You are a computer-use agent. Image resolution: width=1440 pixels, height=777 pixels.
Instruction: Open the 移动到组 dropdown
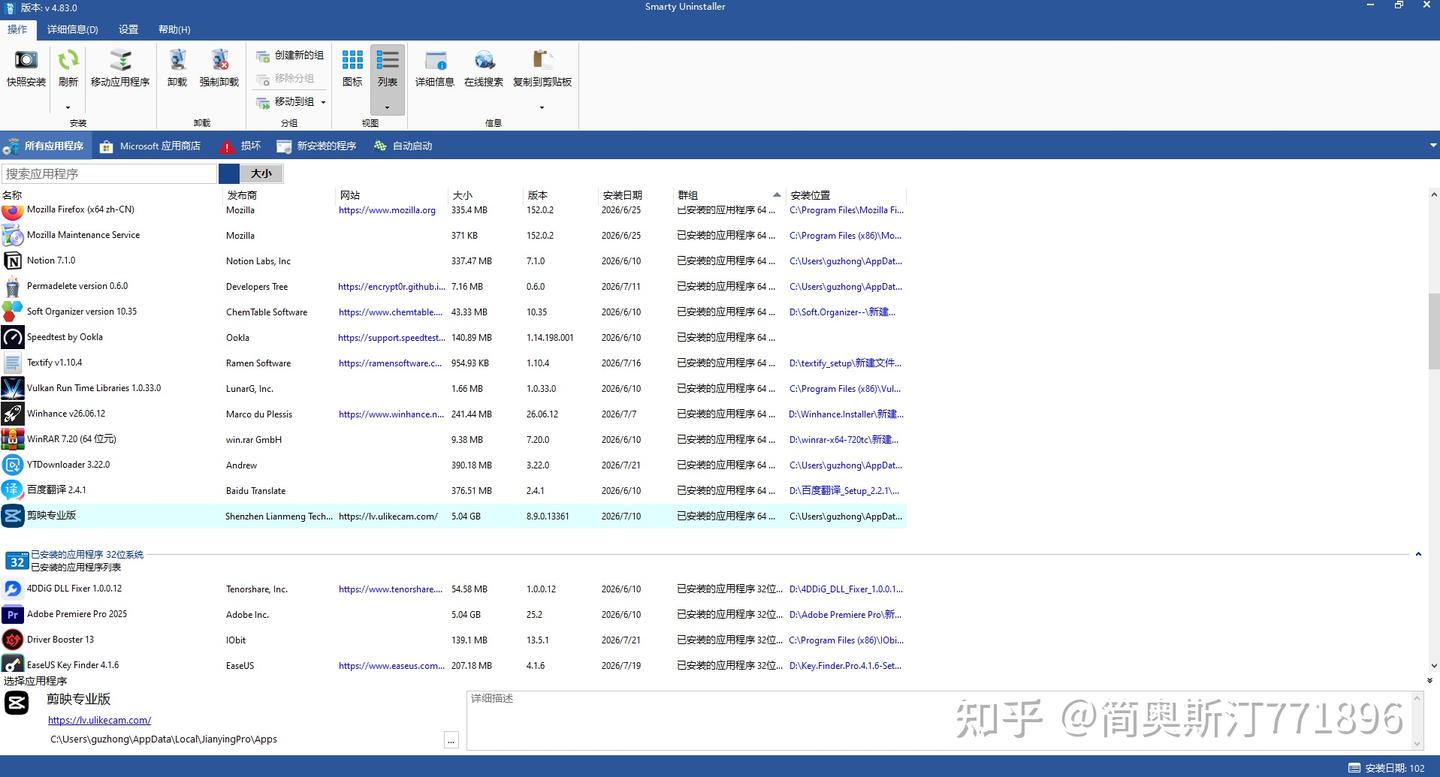[x=323, y=102]
